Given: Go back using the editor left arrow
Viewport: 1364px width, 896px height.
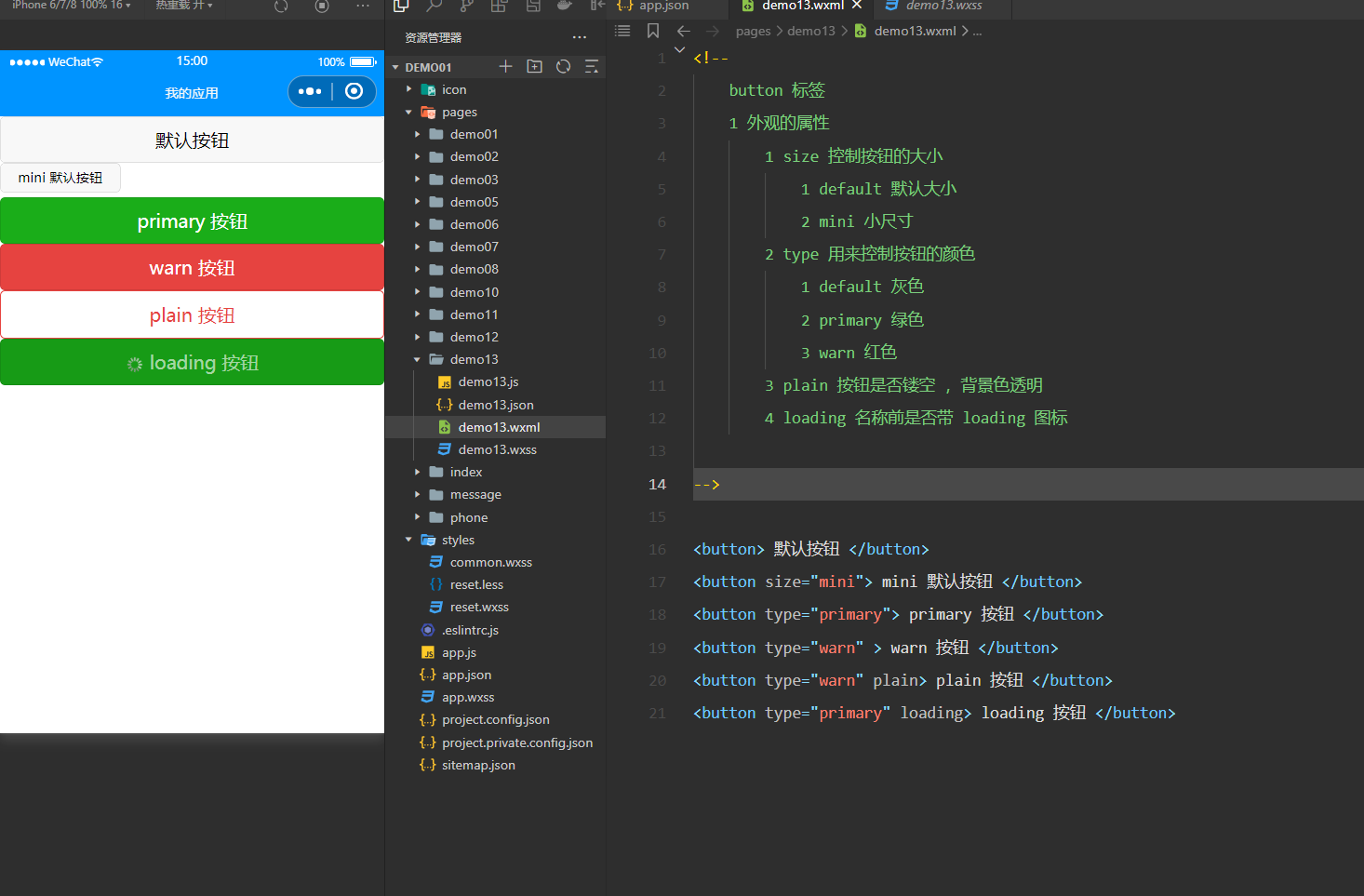Looking at the screenshot, I should click(684, 31).
